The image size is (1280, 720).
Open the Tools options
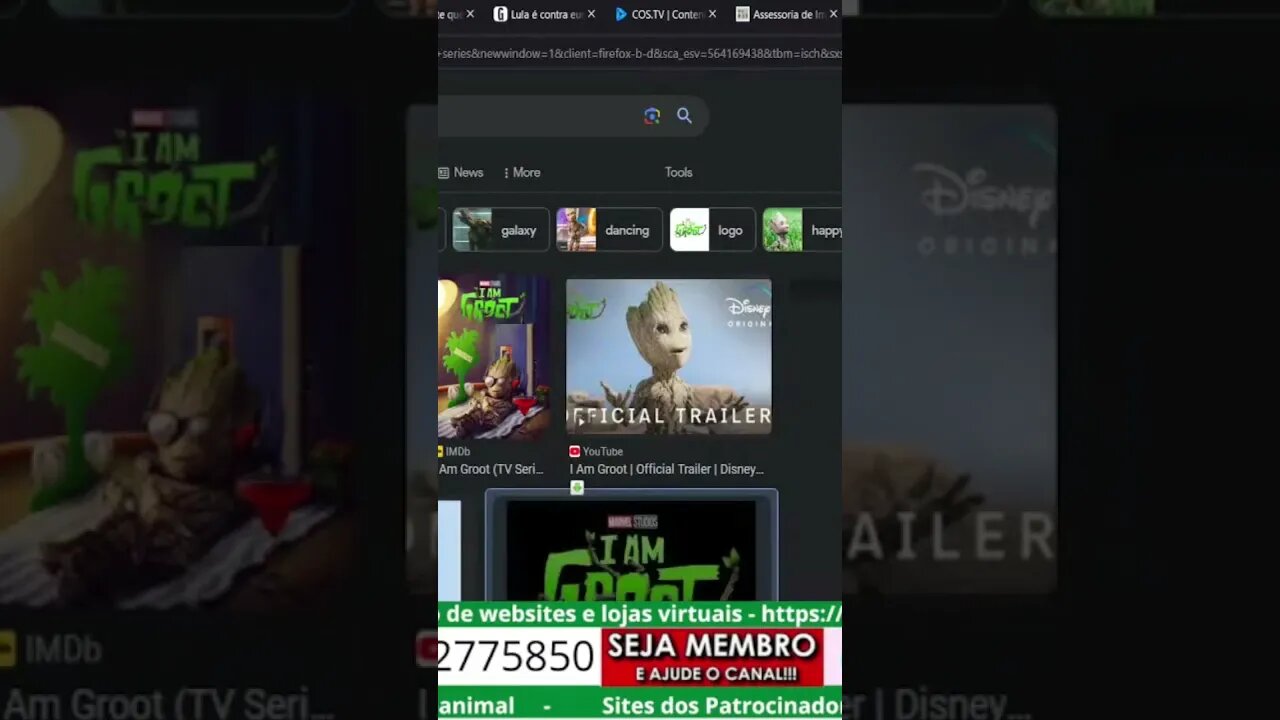point(679,172)
